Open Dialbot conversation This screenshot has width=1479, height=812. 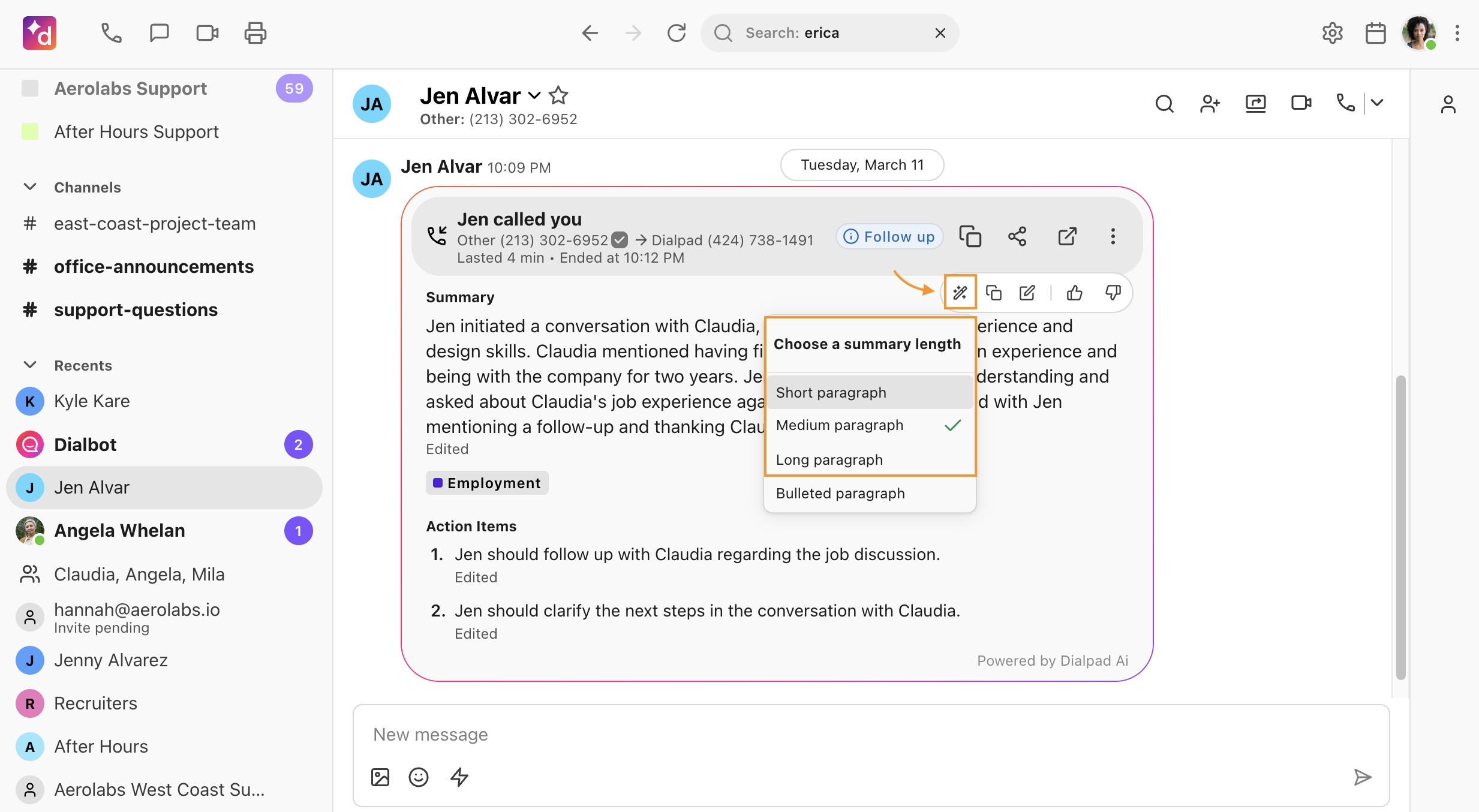[x=164, y=445]
